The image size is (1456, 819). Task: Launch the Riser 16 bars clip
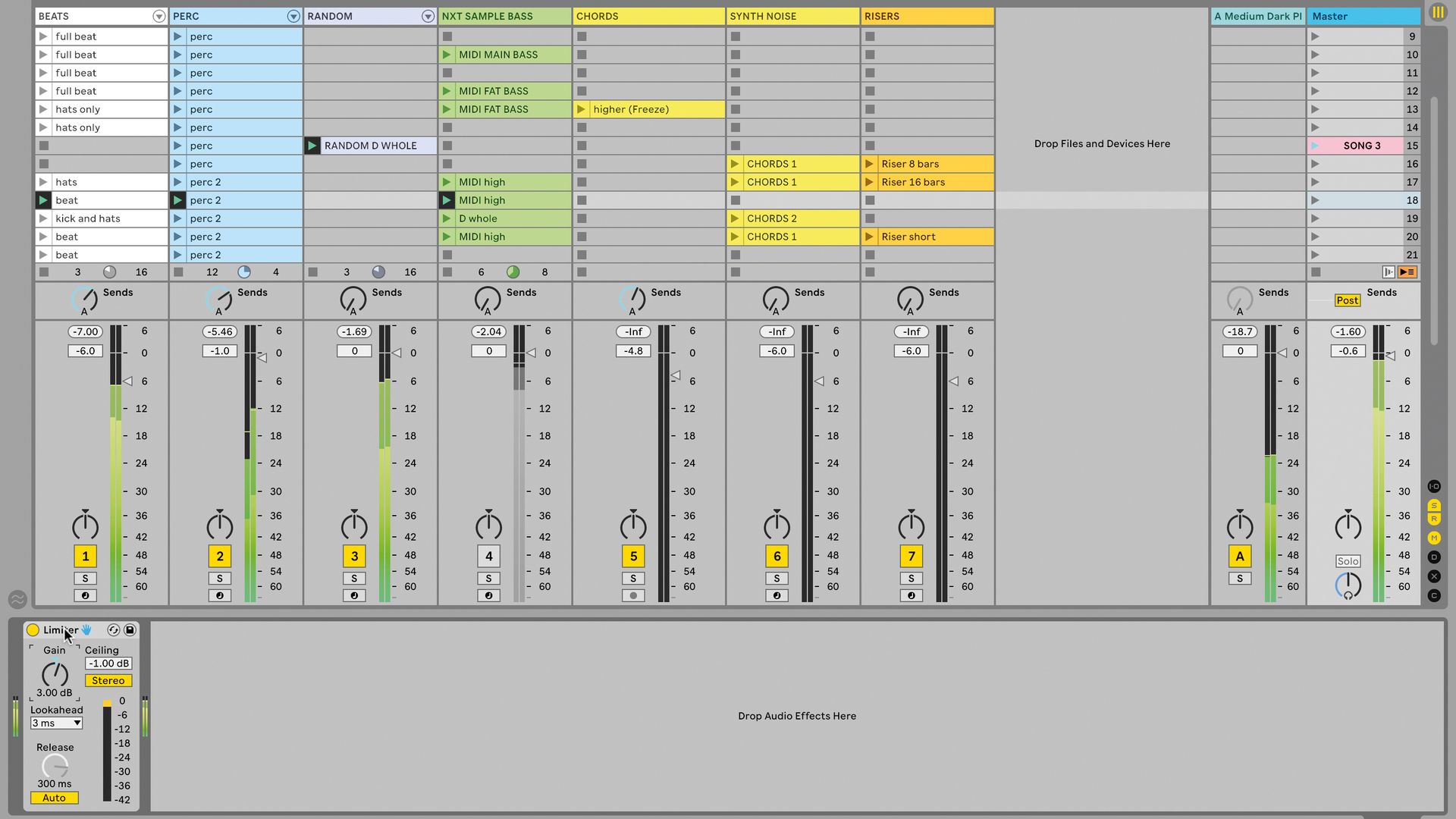(x=868, y=182)
